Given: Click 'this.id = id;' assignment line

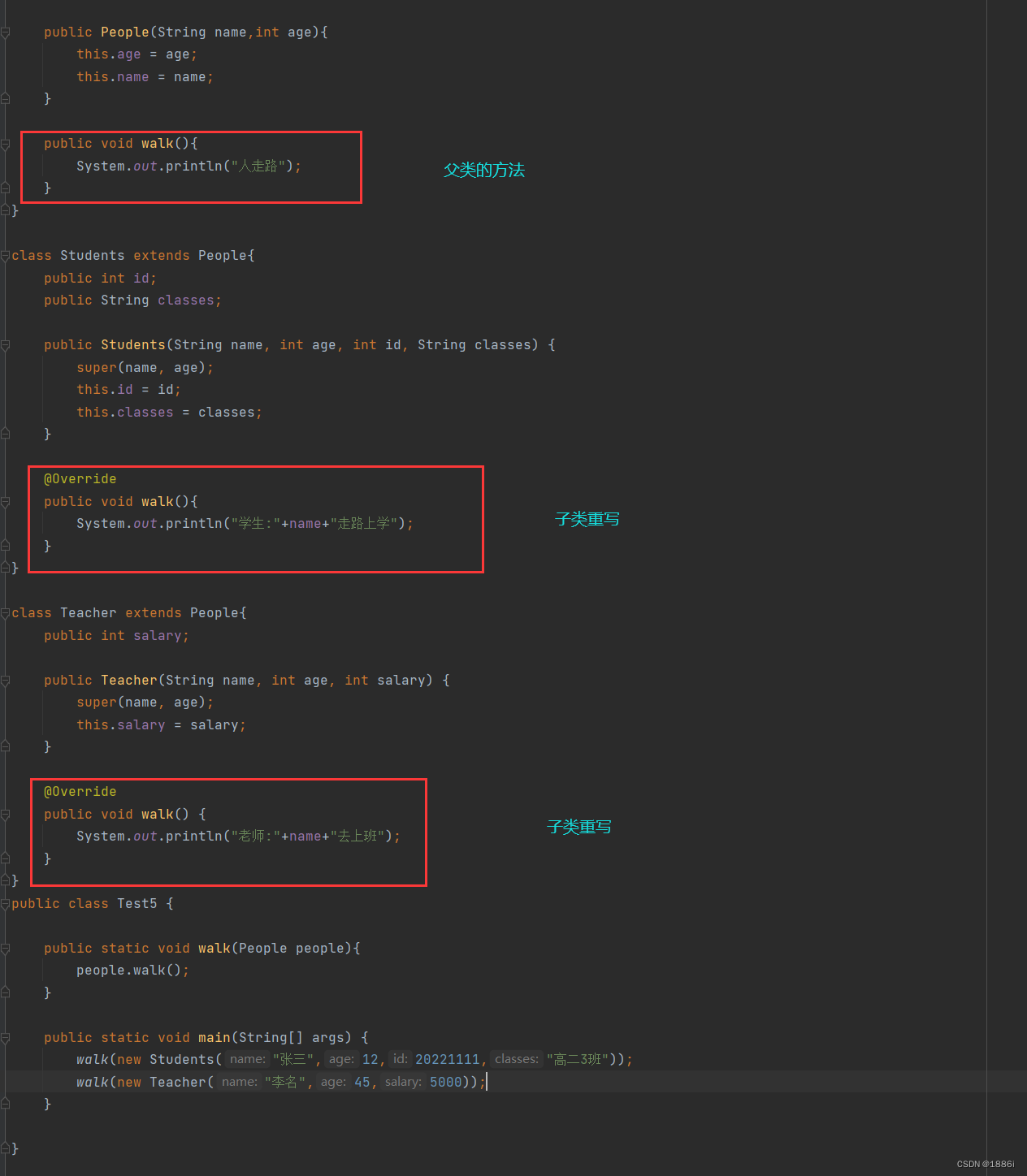Looking at the screenshot, I should (x=128, y=390).
